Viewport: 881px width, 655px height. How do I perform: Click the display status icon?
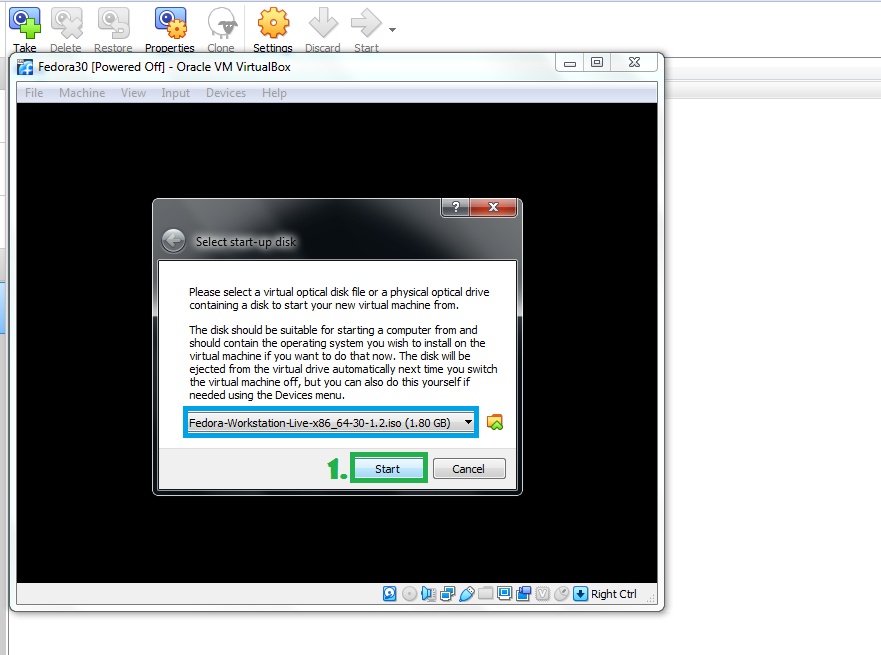point(505,593)
